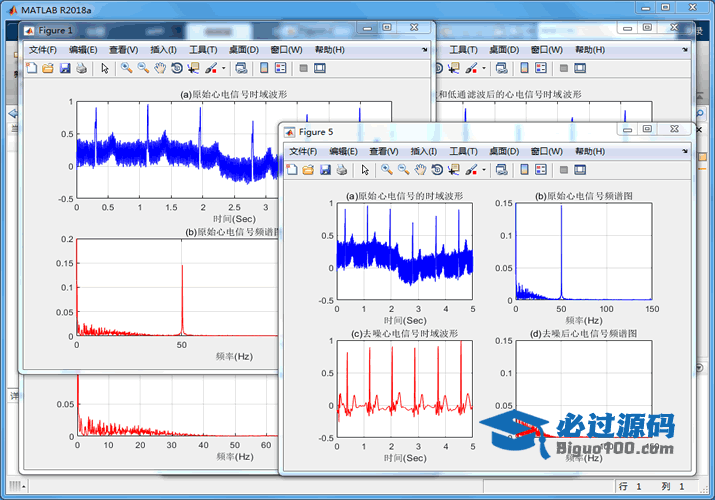Save Figure 1 using its floppy disk icon
Viewport: 715px width, 500px height.
click(65, 68)
